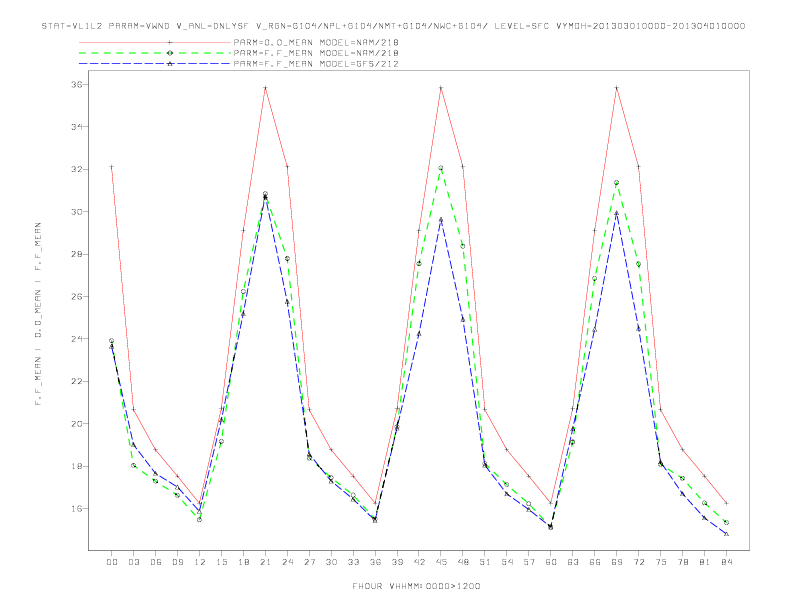Viewport: 792px width, 612px height.
Task: Click red line peak marker at hour 69
Action: 617,88
